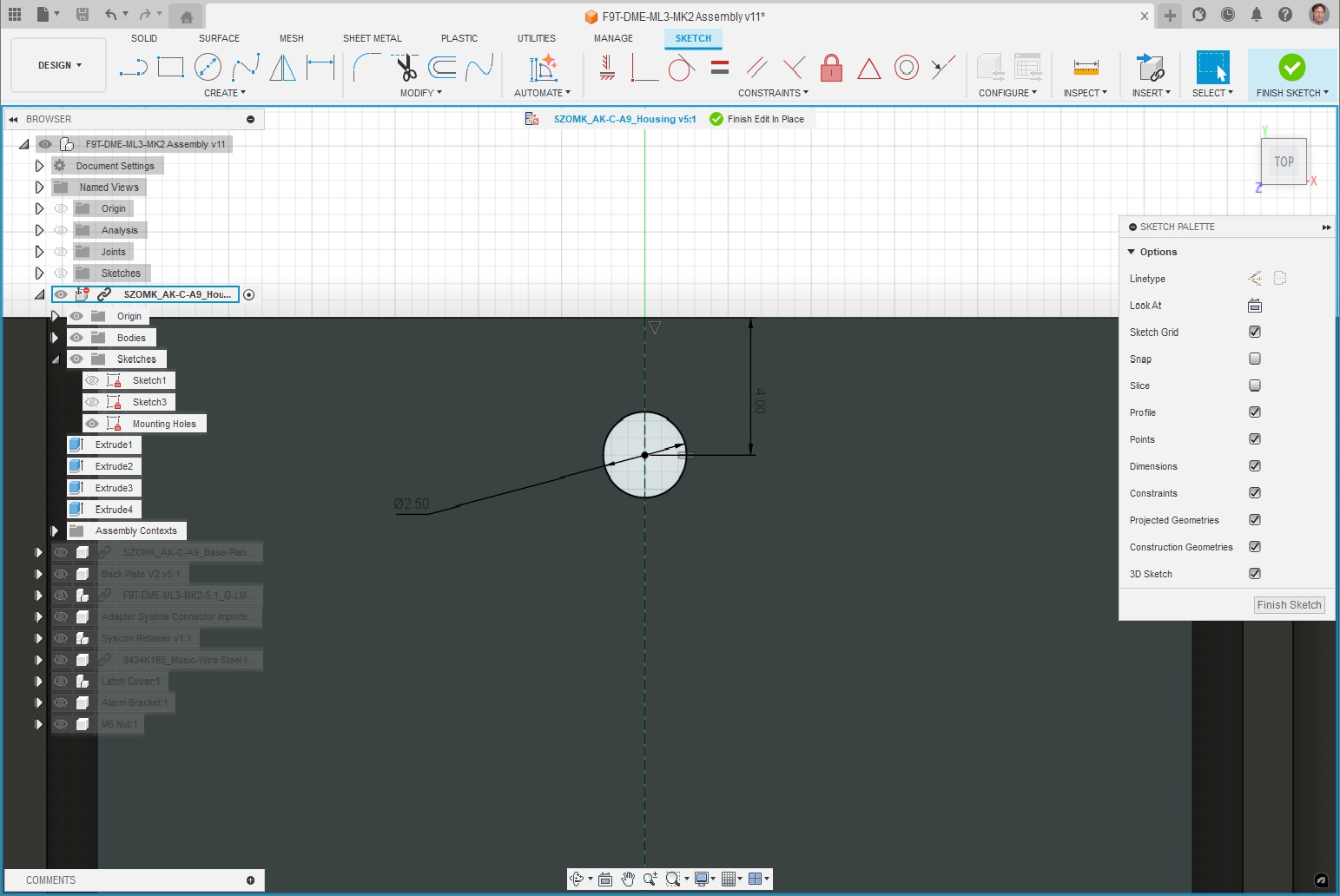Expand the Assembly Contexts folder
Image resolution: width=1340 pixels, height=896 pixels.
(x=54, y=530)
